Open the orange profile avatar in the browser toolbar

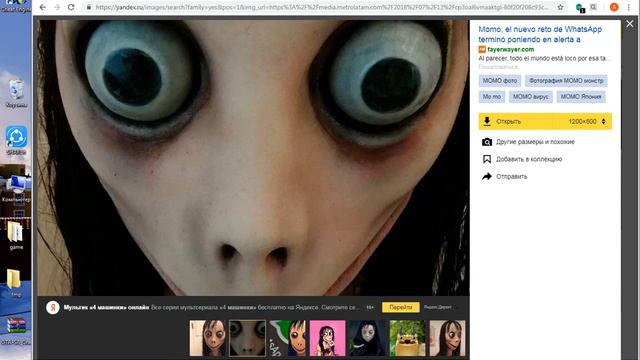pyautogui.click(x=614, y=7)
